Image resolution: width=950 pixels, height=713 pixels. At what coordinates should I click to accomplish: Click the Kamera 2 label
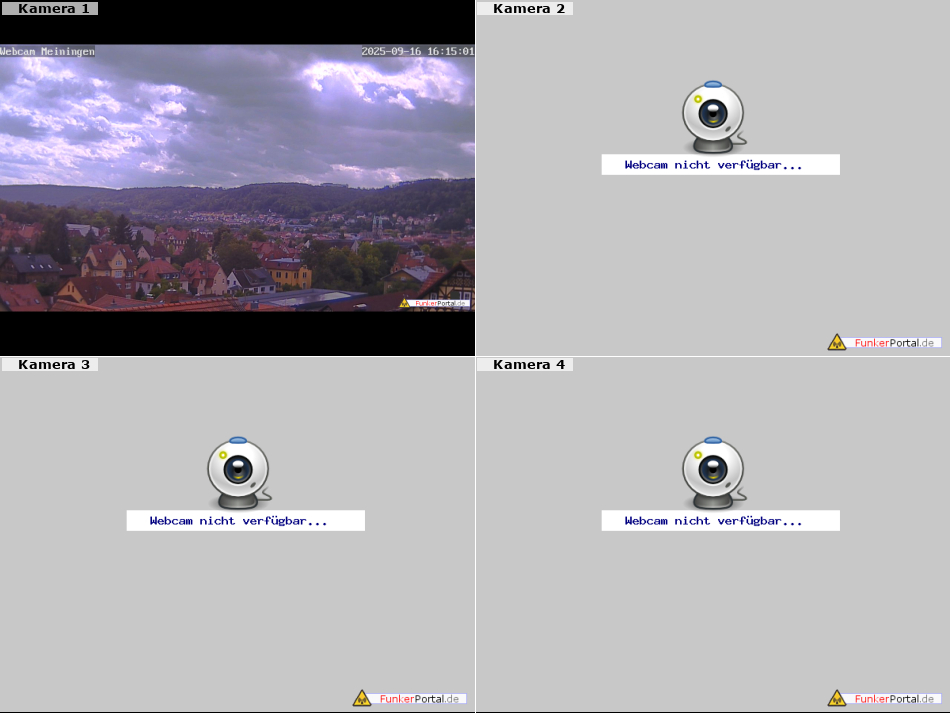pyautogui.click(x=525, y=8)
